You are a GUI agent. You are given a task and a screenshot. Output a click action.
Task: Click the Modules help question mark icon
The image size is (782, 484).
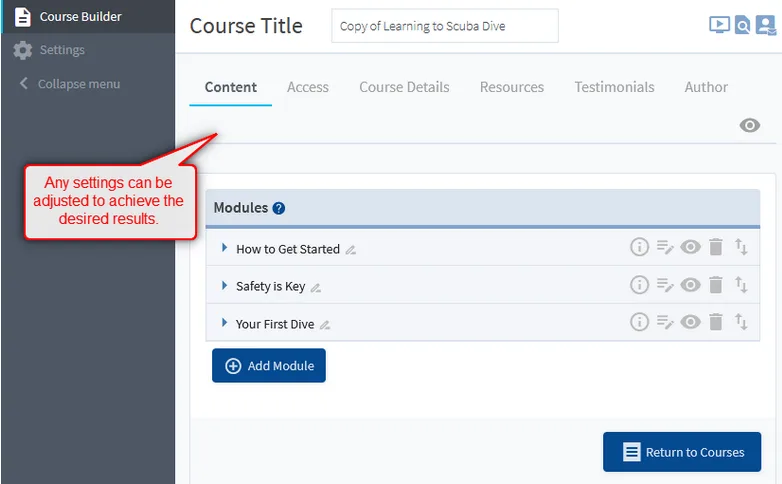(x=279, y=208)
